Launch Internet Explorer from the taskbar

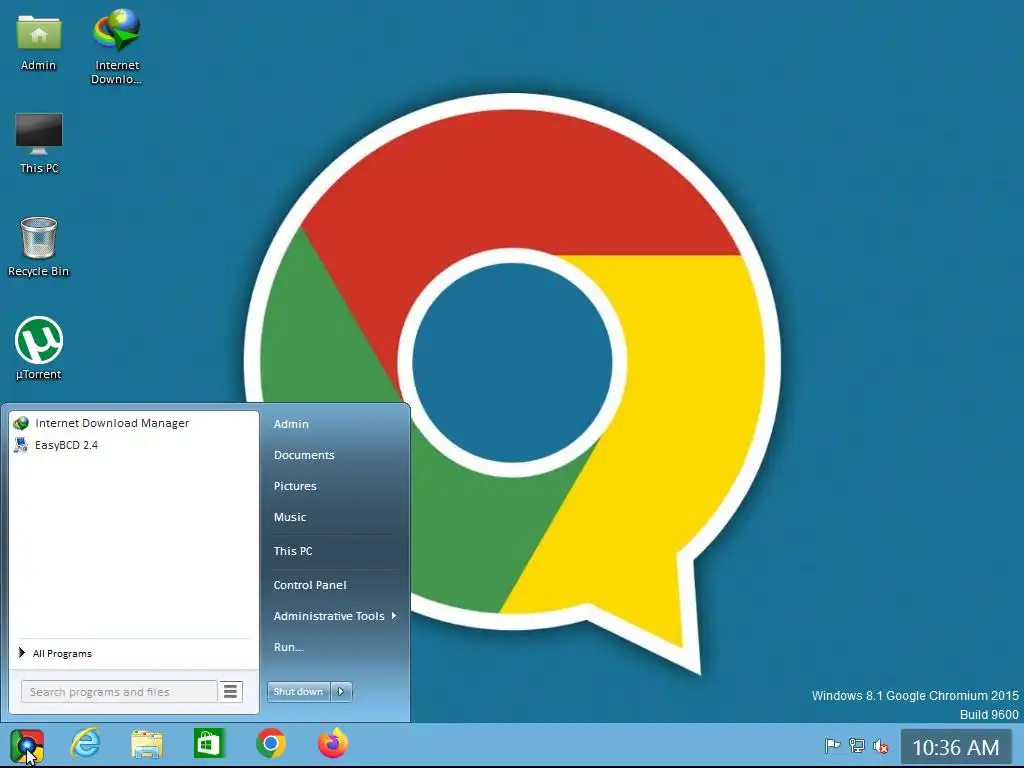coord(86,744)
